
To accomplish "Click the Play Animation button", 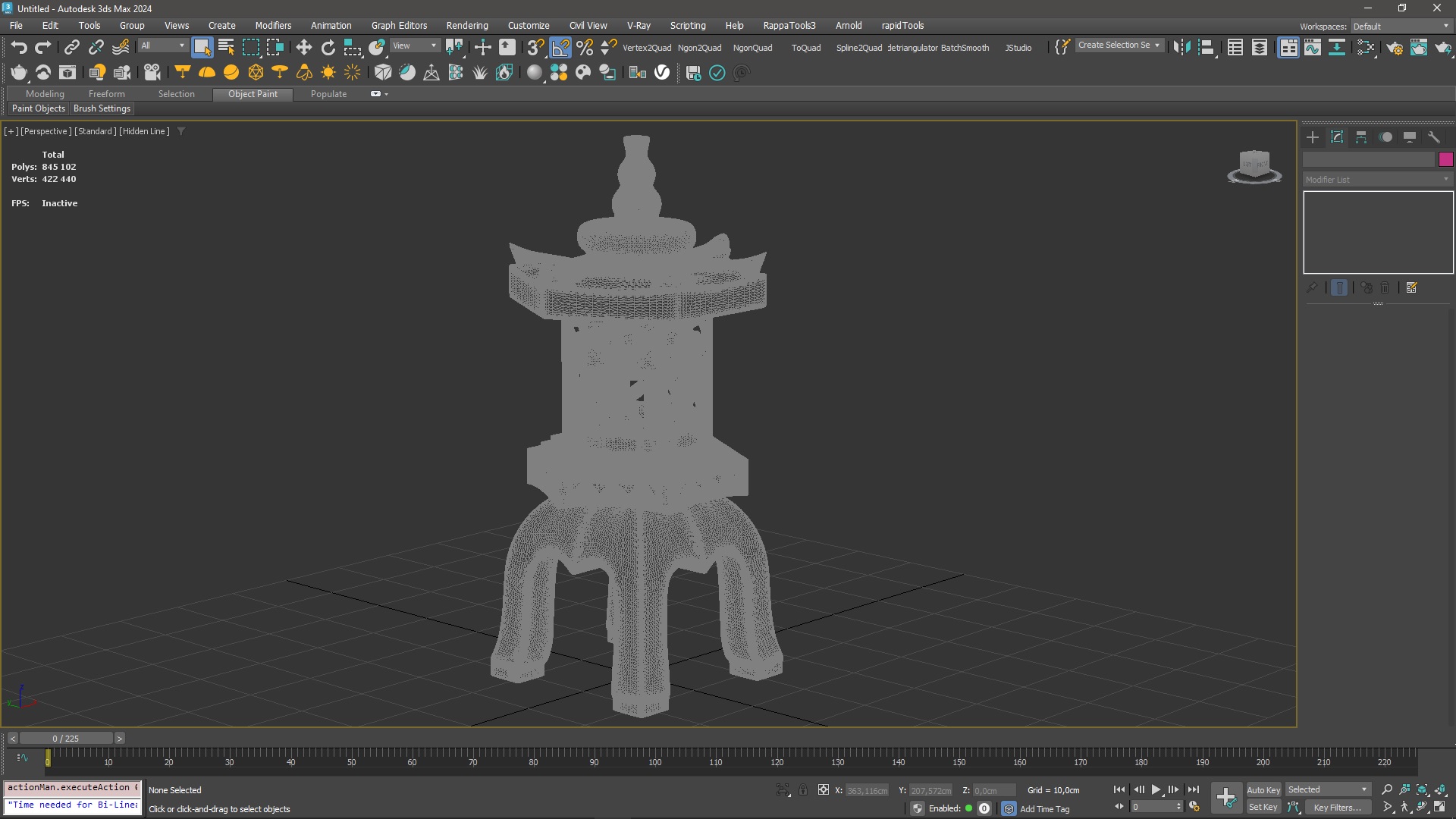I will click(1156, 789).
